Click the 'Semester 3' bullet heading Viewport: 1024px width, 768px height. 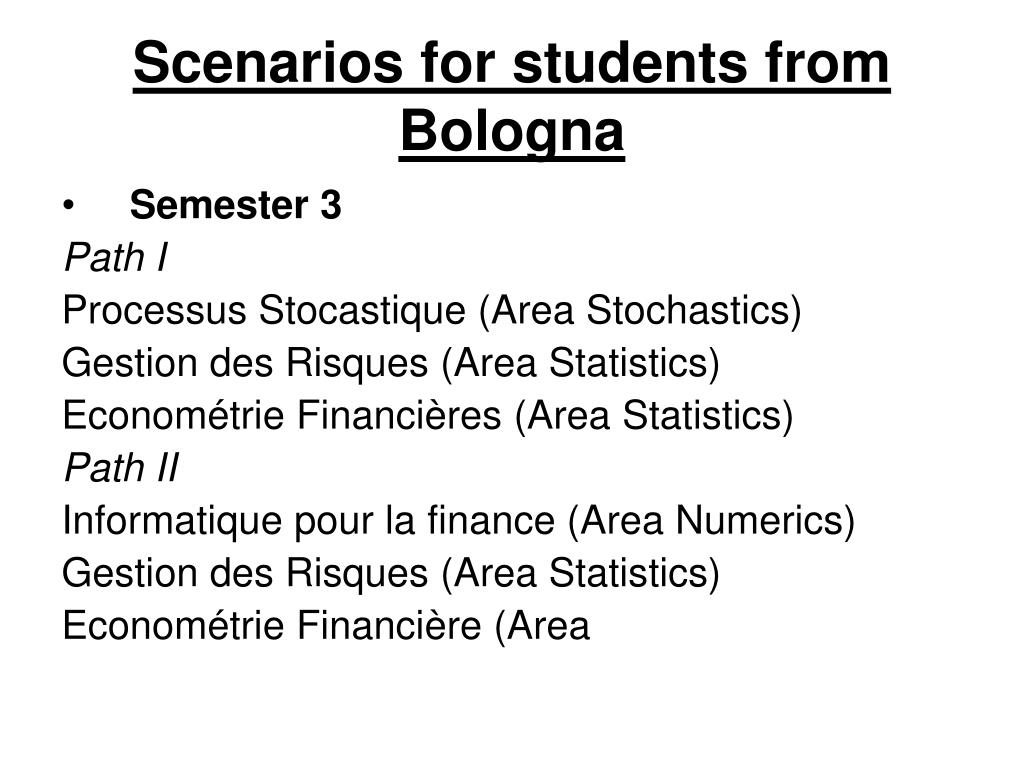pyautogui.click(x=235, y=205)
